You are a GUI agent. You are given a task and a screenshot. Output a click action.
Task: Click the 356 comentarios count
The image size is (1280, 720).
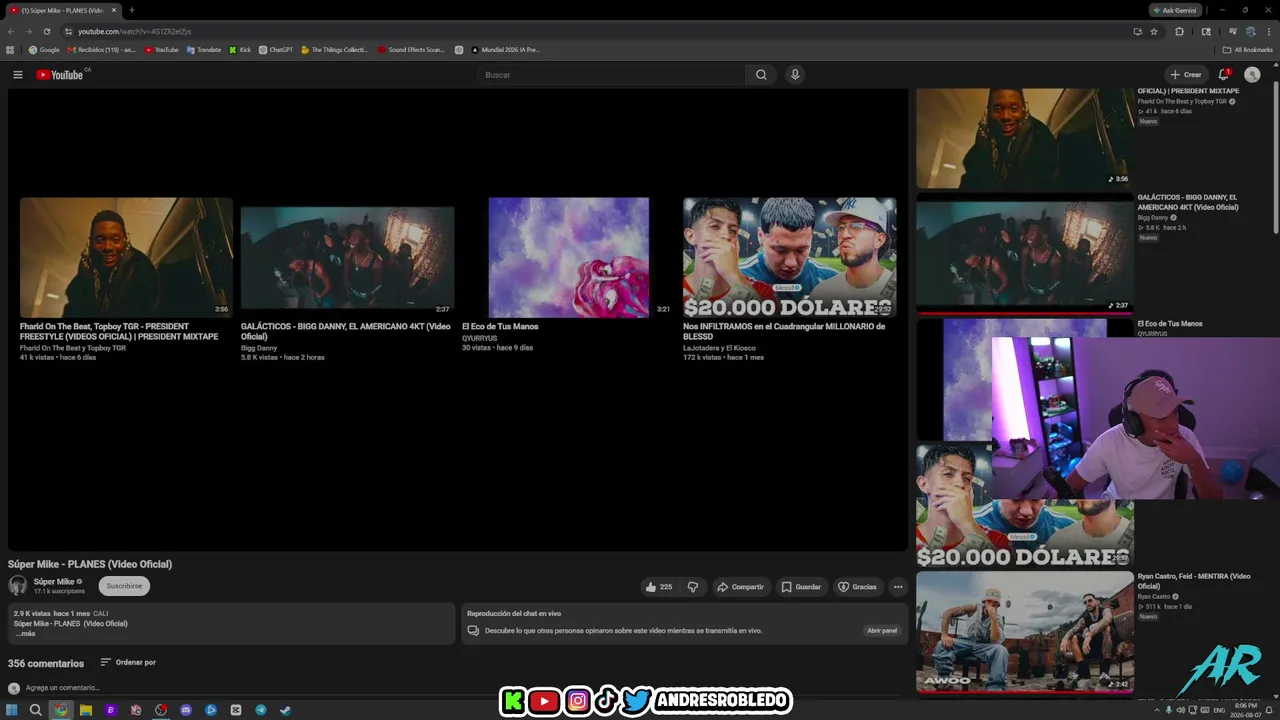click(46, 663)
